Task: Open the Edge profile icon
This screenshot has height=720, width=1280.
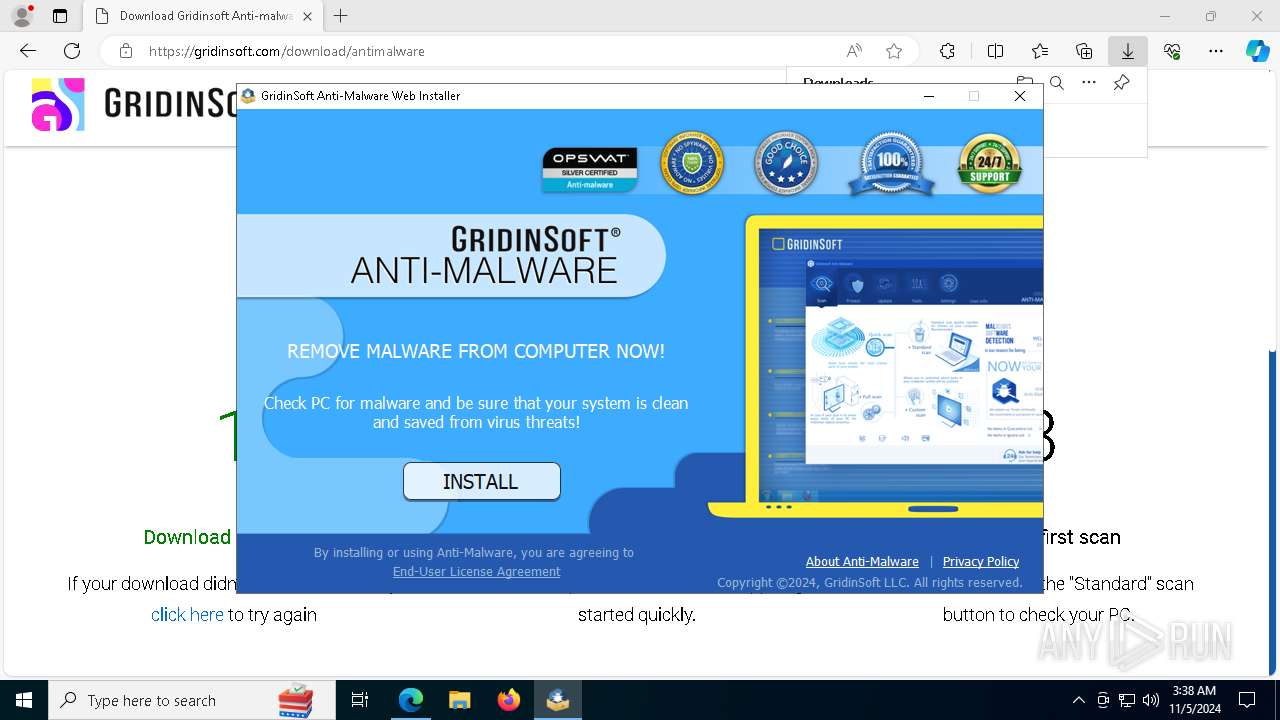Action: (21, 16)
